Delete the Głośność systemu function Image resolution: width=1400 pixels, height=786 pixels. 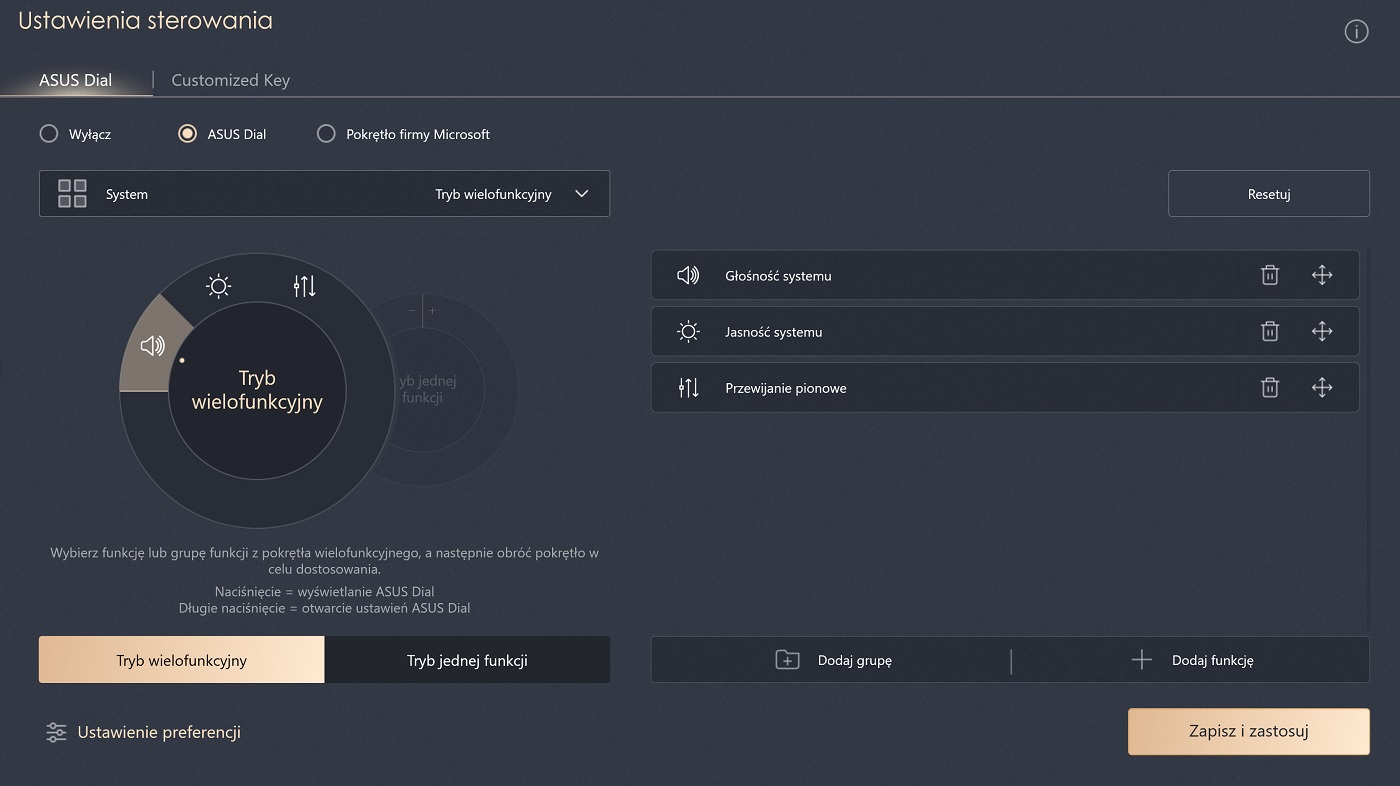click(x=1269, y=275)
